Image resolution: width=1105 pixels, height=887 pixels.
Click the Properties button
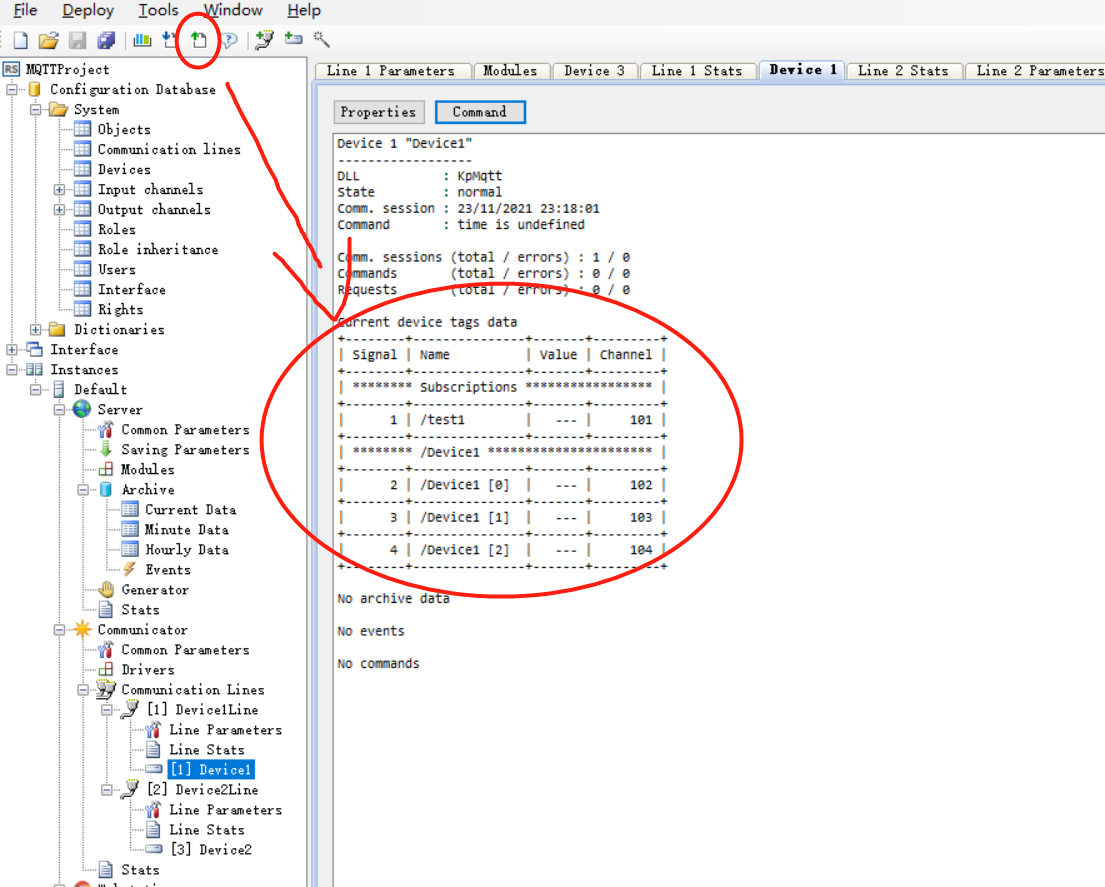click(x=378, y=112)
